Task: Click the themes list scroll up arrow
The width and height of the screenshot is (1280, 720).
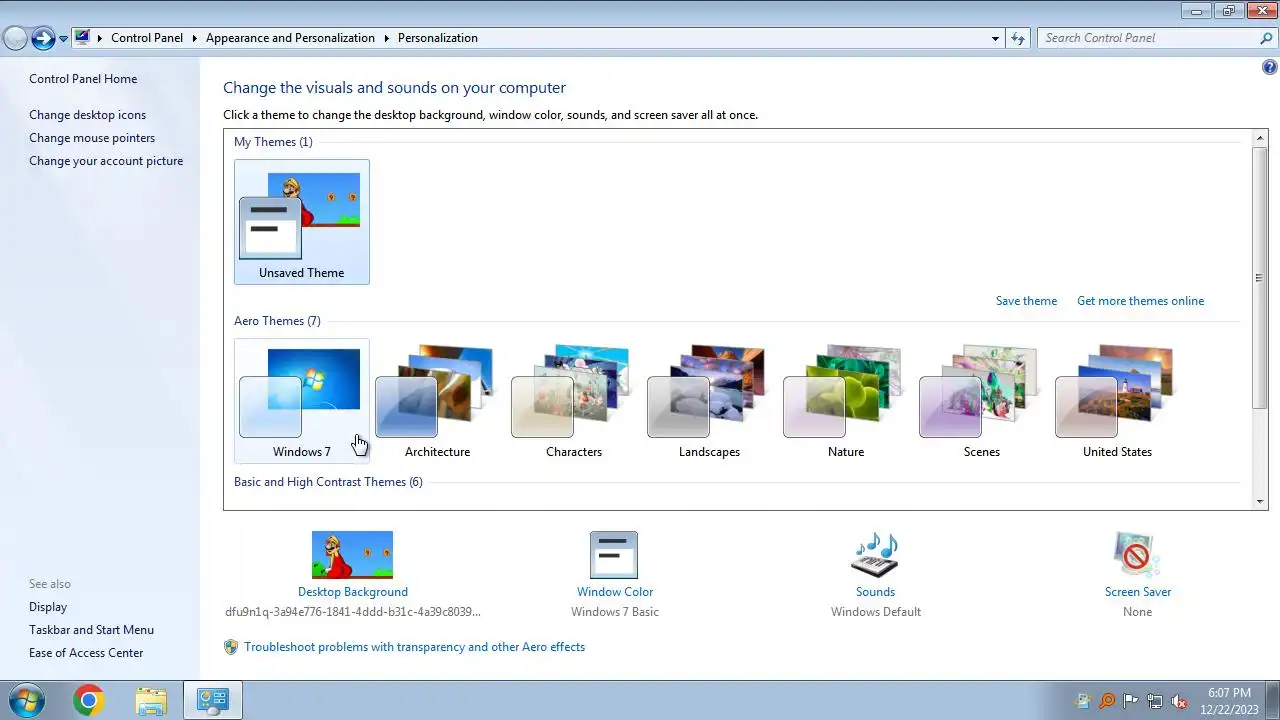Action: pos(1260,138)
